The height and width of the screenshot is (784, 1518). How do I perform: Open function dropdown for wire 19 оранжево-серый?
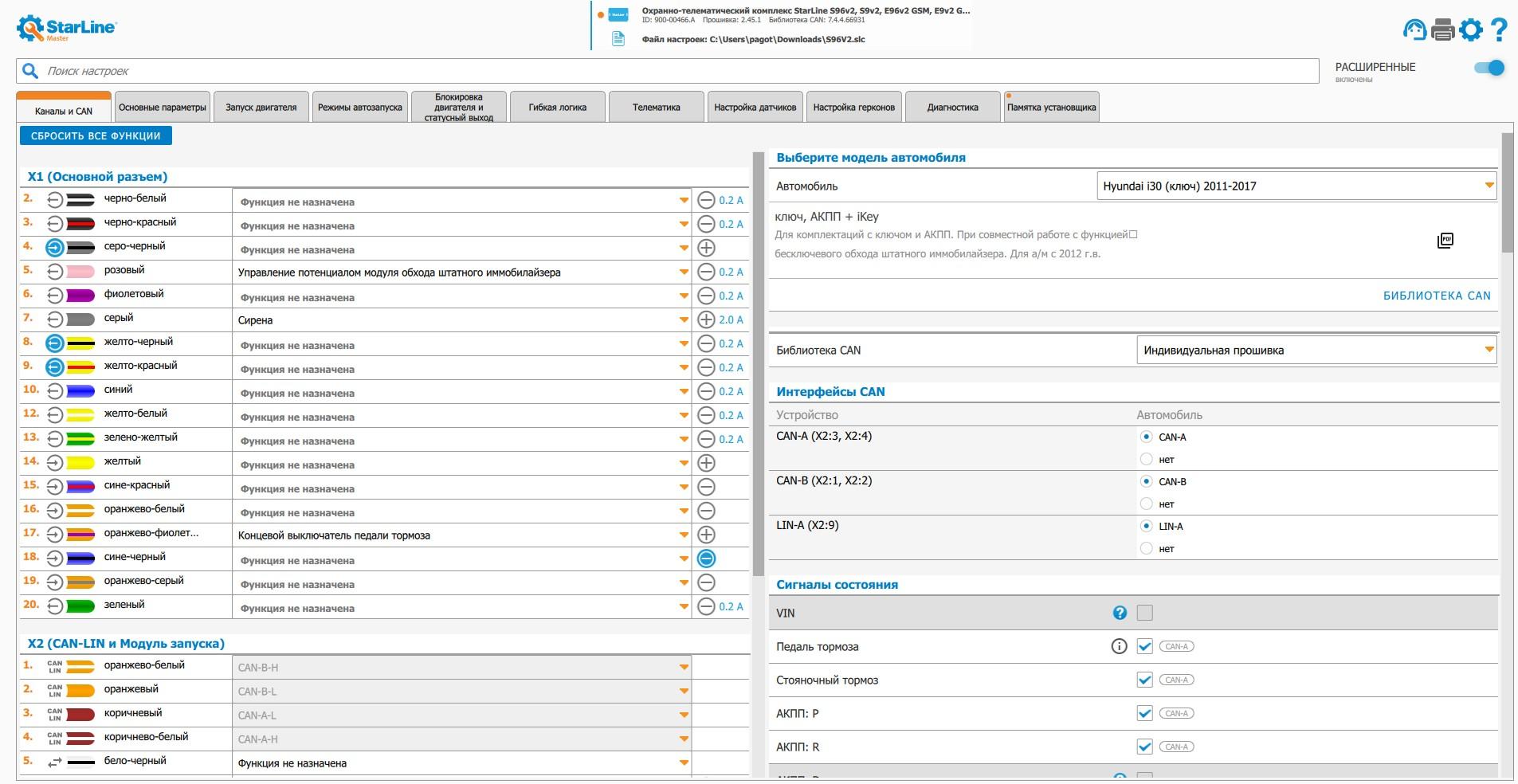coord(461,583)
